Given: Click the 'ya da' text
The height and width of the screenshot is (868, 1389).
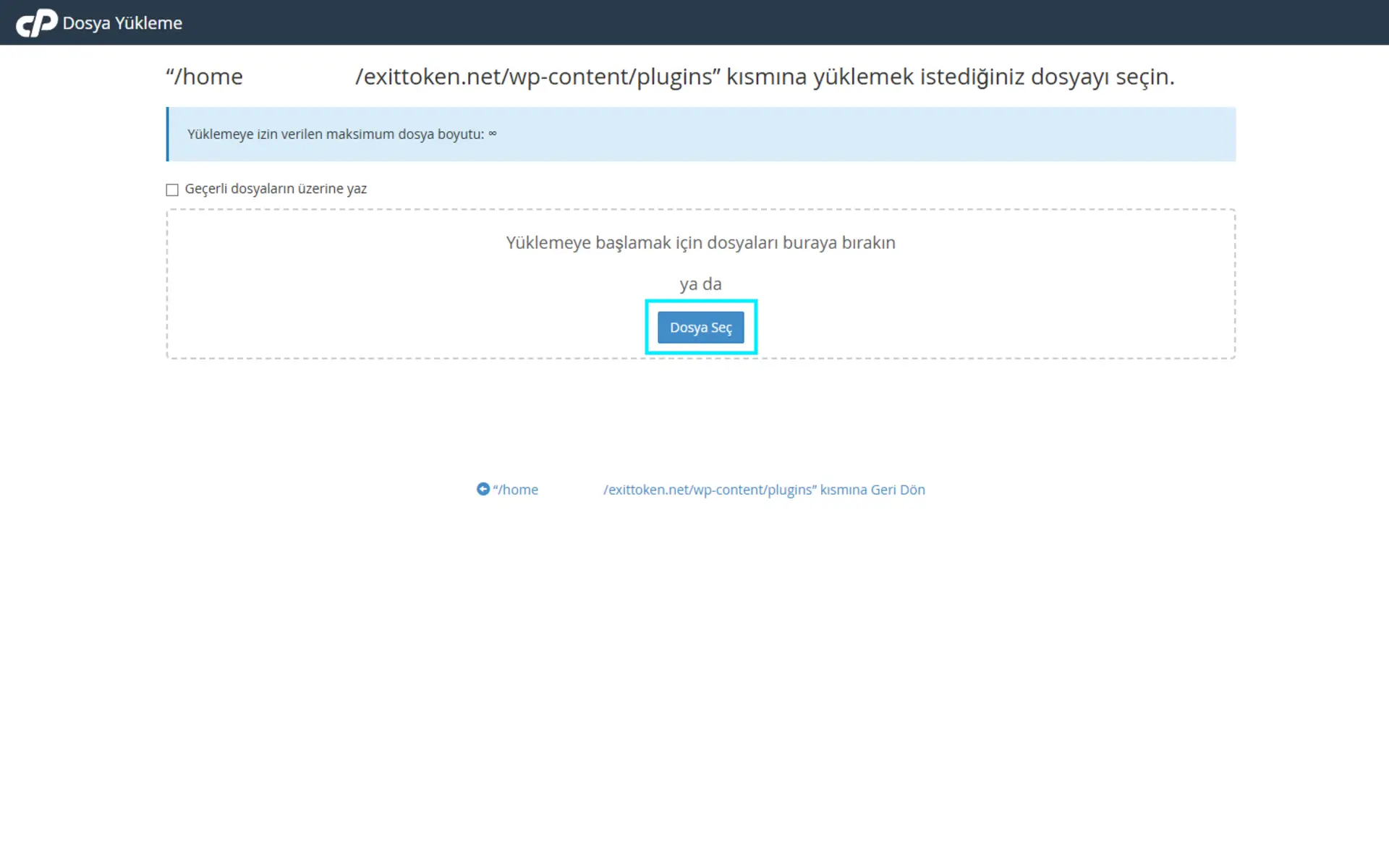Looking at the screenshot, I should click(700, 284).
